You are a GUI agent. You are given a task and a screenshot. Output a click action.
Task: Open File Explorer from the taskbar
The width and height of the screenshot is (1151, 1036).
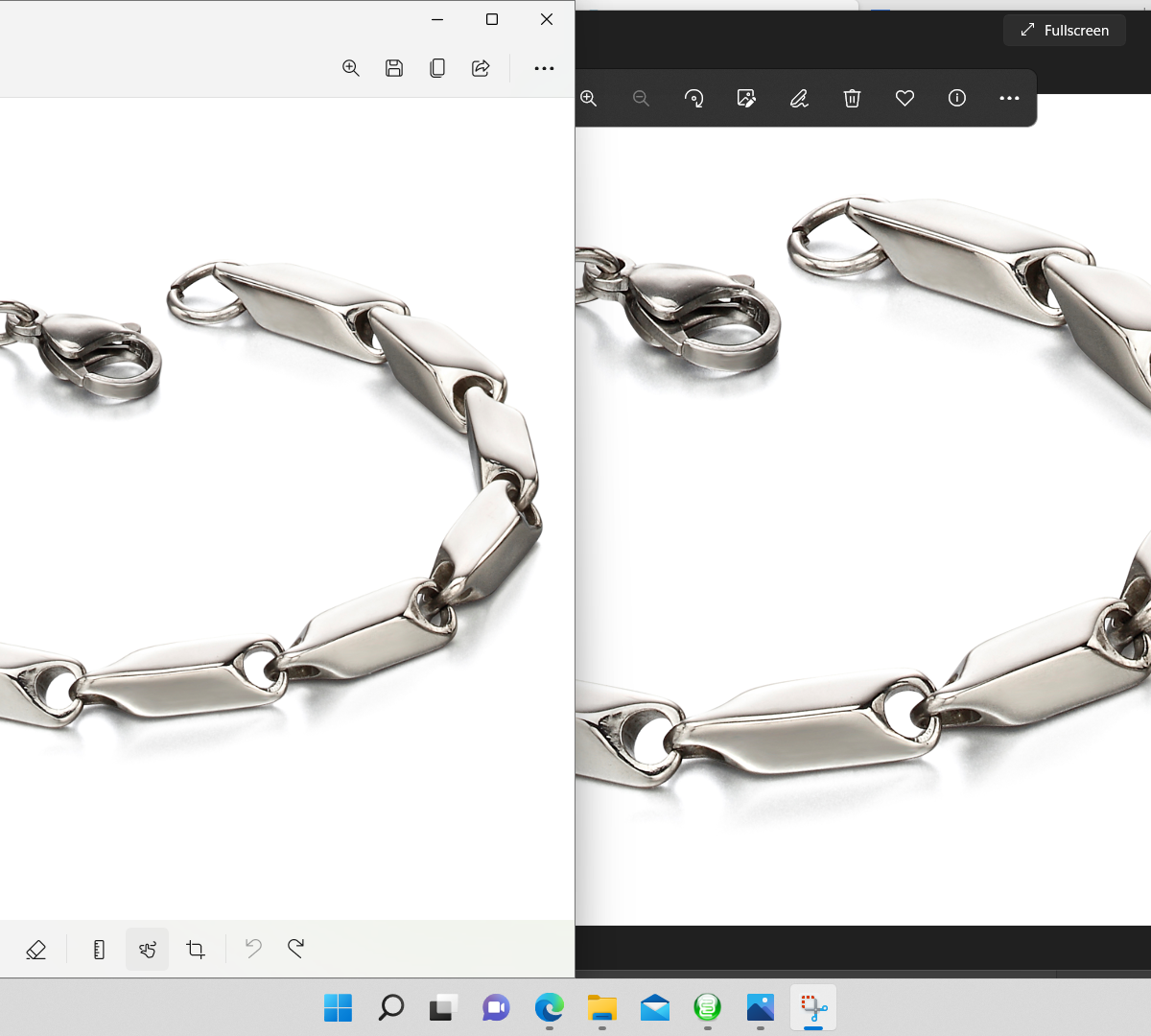[x=602, y=1007]
